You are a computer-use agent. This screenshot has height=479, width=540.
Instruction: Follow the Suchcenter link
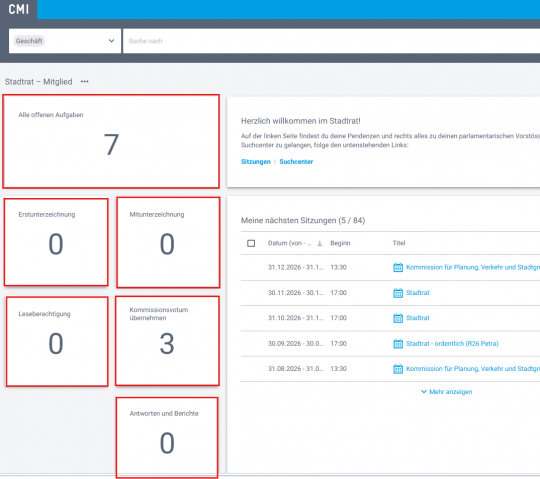(296, 162)
